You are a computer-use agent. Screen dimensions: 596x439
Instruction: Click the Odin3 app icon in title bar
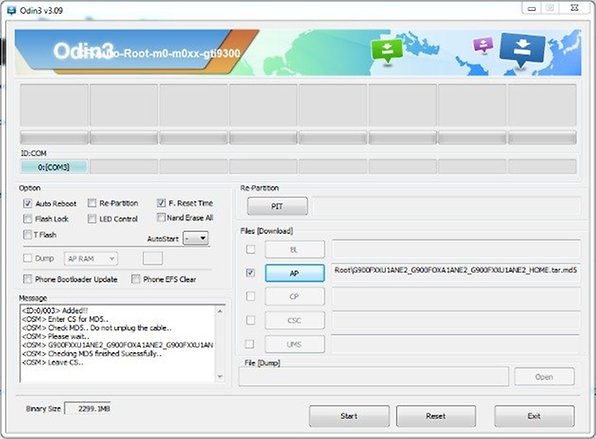[11, 10]
